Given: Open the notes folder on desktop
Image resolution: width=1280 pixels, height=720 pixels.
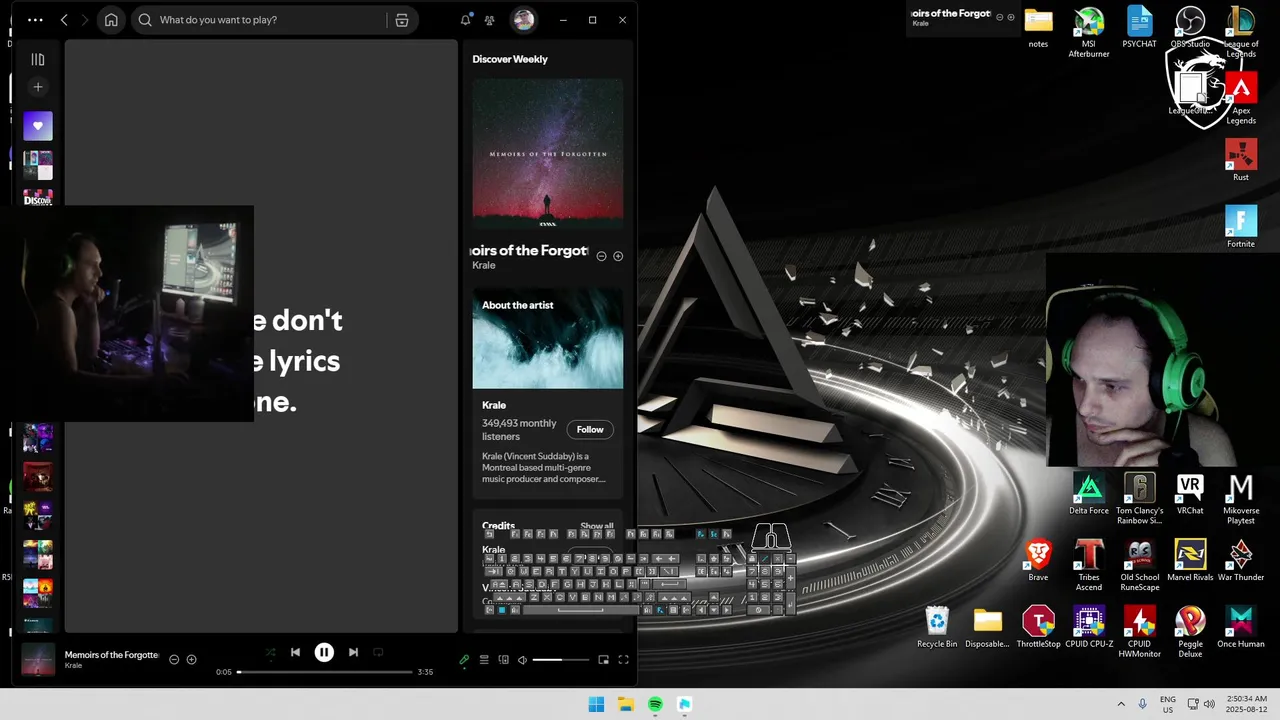Looking at the screenshot, I should pos(1038,28).
